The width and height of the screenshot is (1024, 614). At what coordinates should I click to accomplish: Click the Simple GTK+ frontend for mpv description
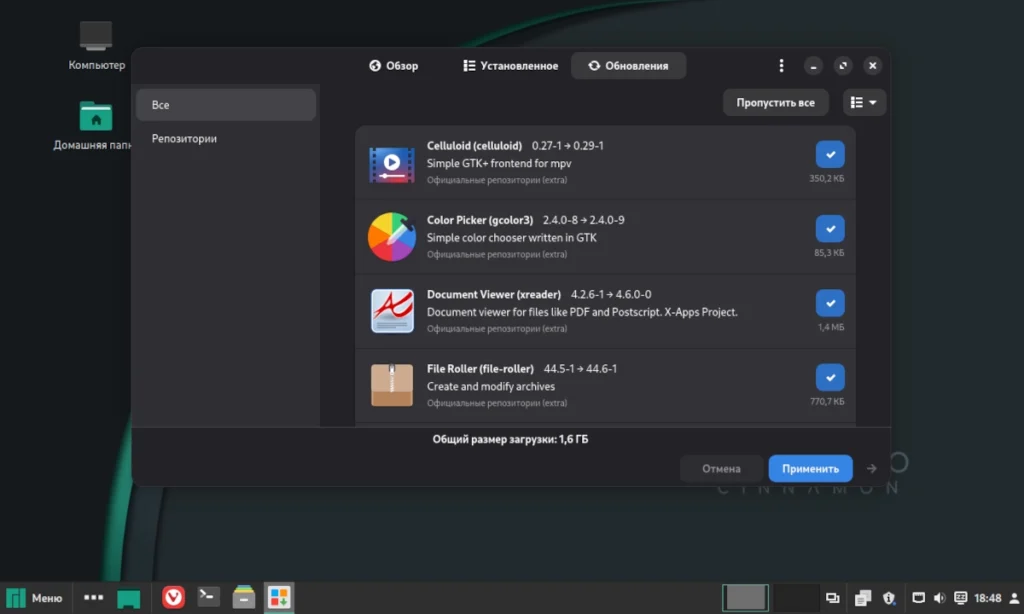(x=499, y=163)
